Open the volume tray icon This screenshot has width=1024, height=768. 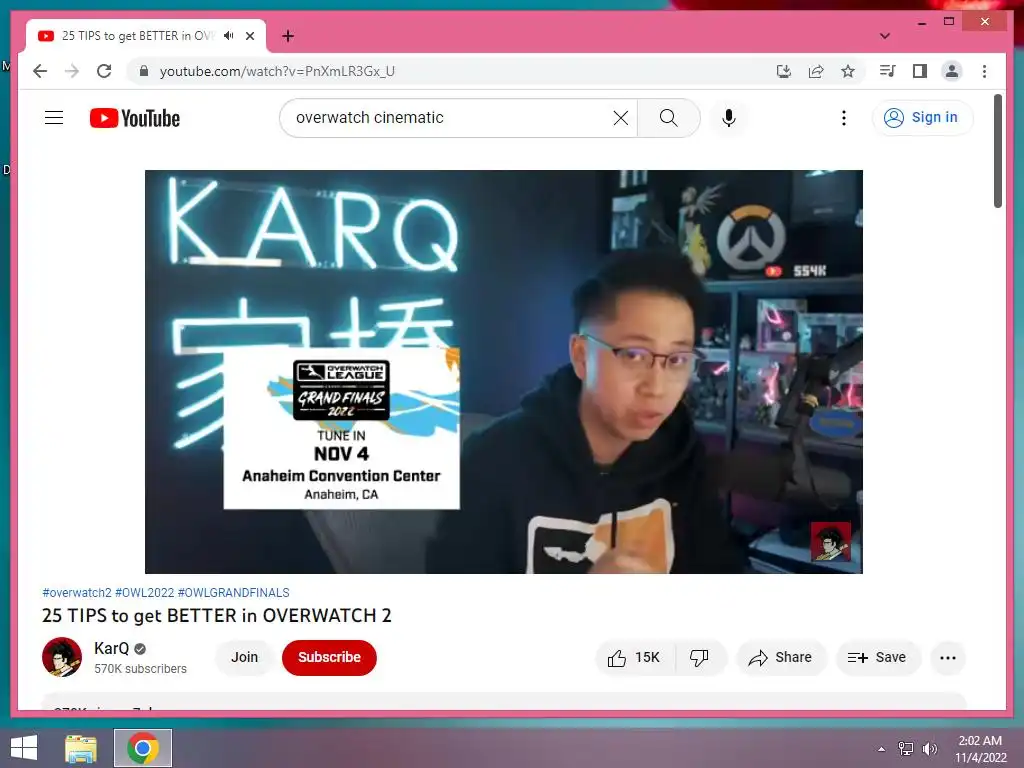pyautogui.click(x=930, y=748)
